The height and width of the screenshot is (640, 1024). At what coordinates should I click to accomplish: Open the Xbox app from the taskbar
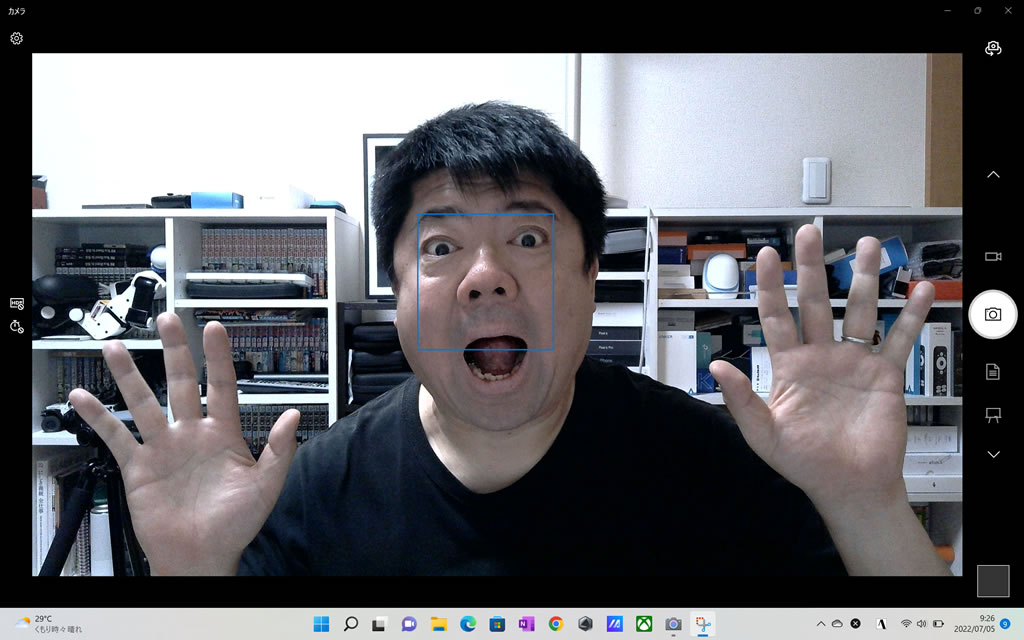point(644,624)
